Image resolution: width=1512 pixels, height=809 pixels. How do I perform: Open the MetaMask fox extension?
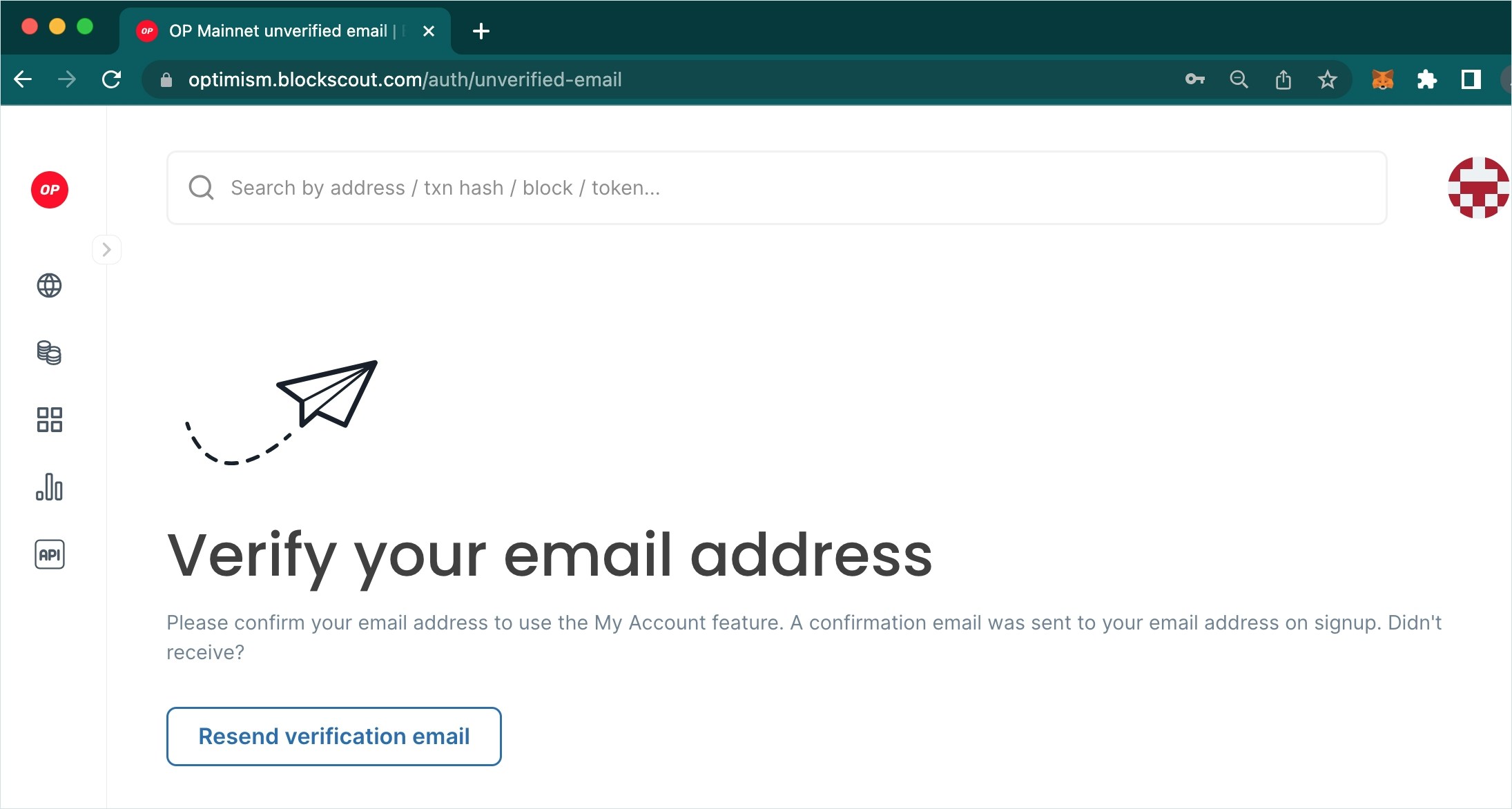(1382, 80)
